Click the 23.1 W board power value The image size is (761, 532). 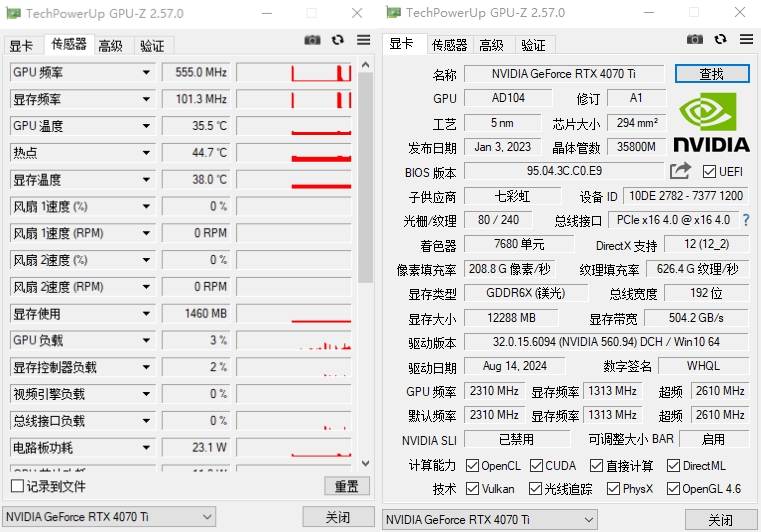[x=195, y=448]
